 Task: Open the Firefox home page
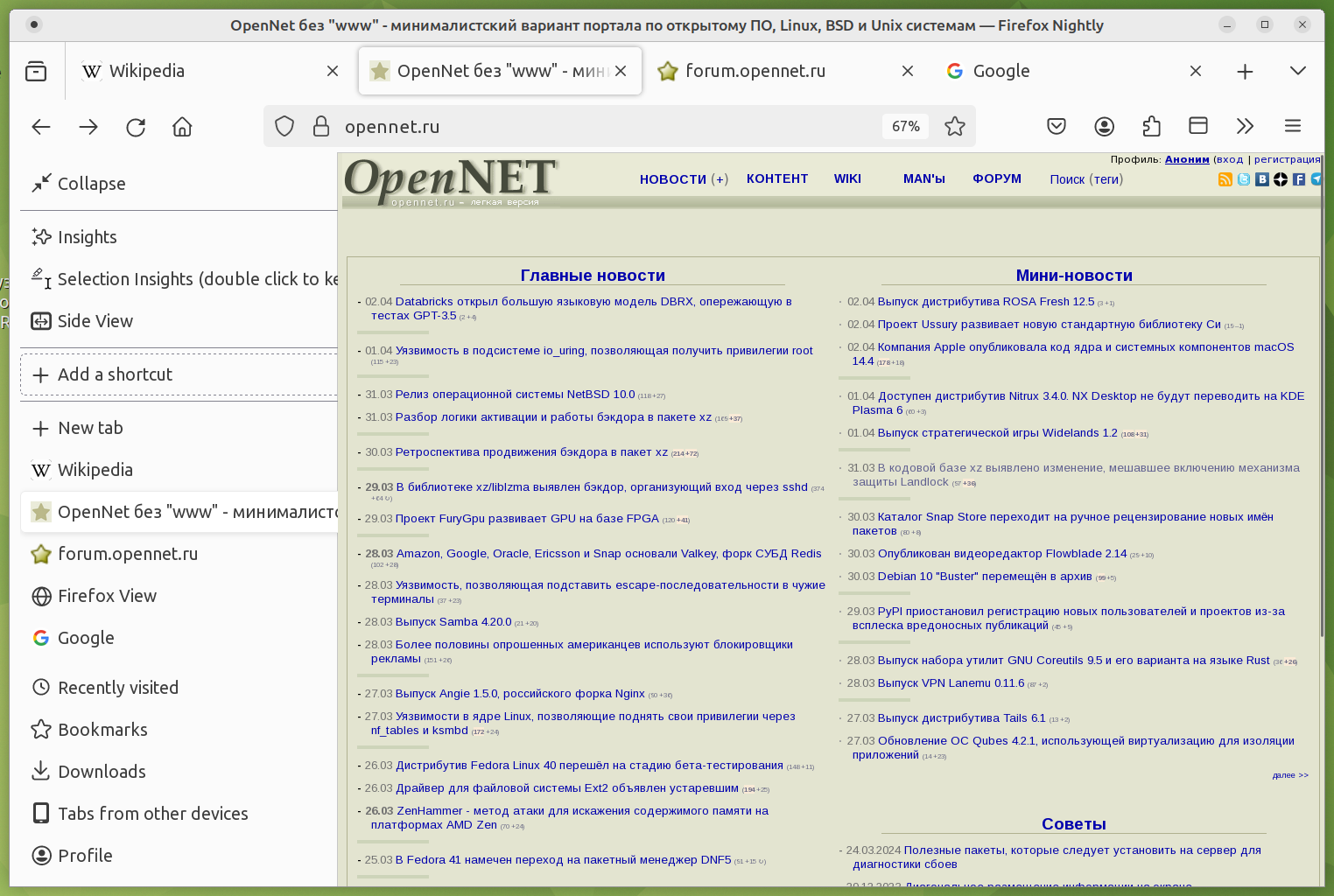pyautogui.click(x=182, y=127)
